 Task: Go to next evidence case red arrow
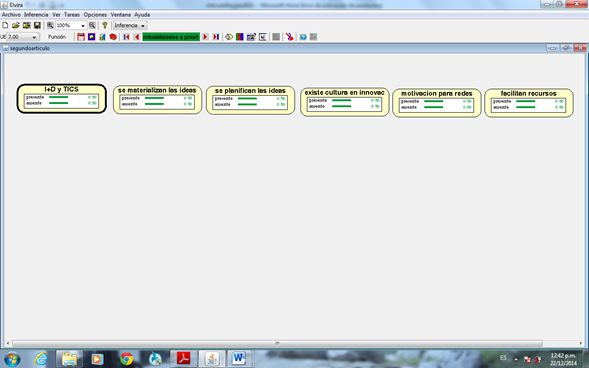[x=205, y=37]
